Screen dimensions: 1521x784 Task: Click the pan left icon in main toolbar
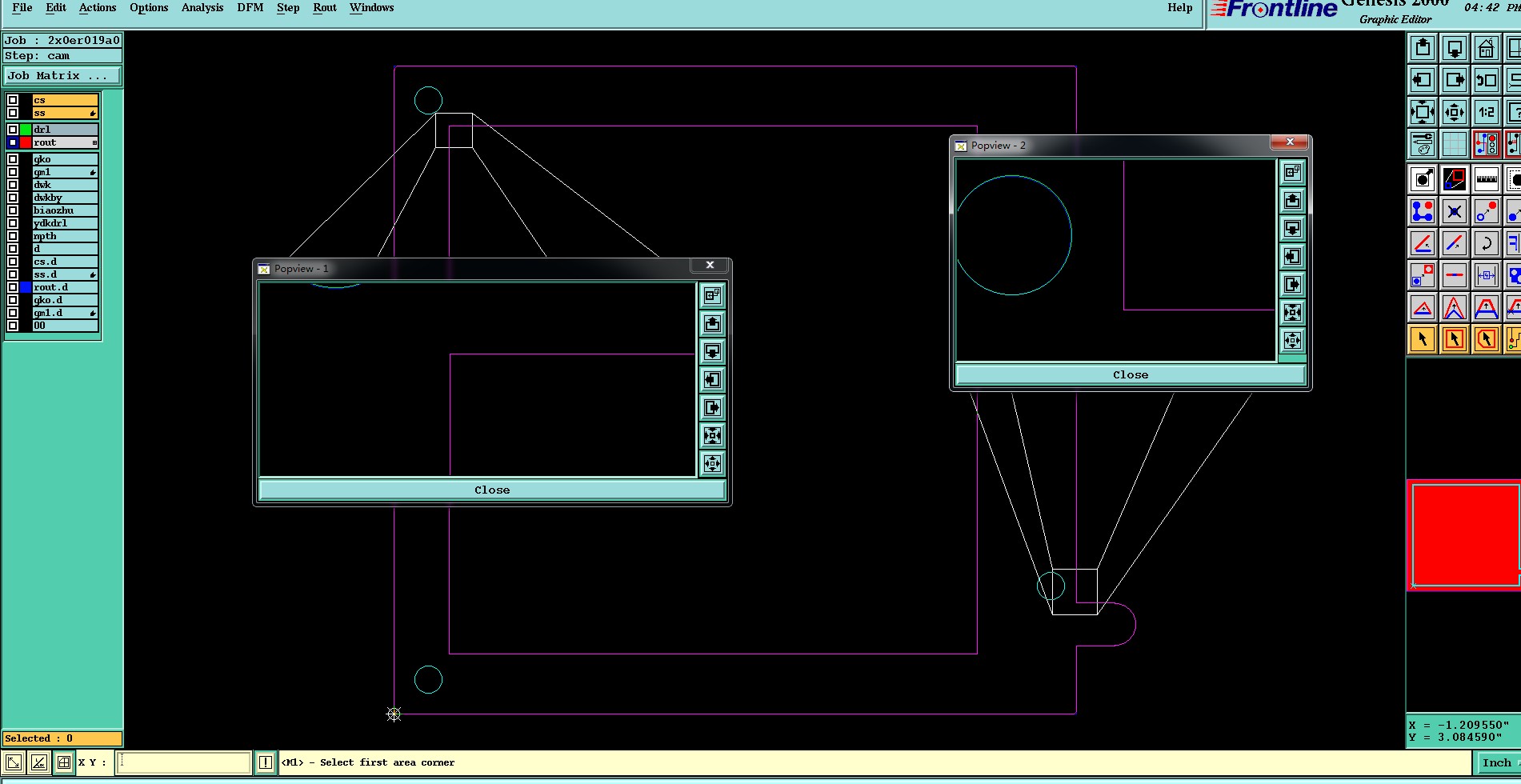click(1423, 80)
